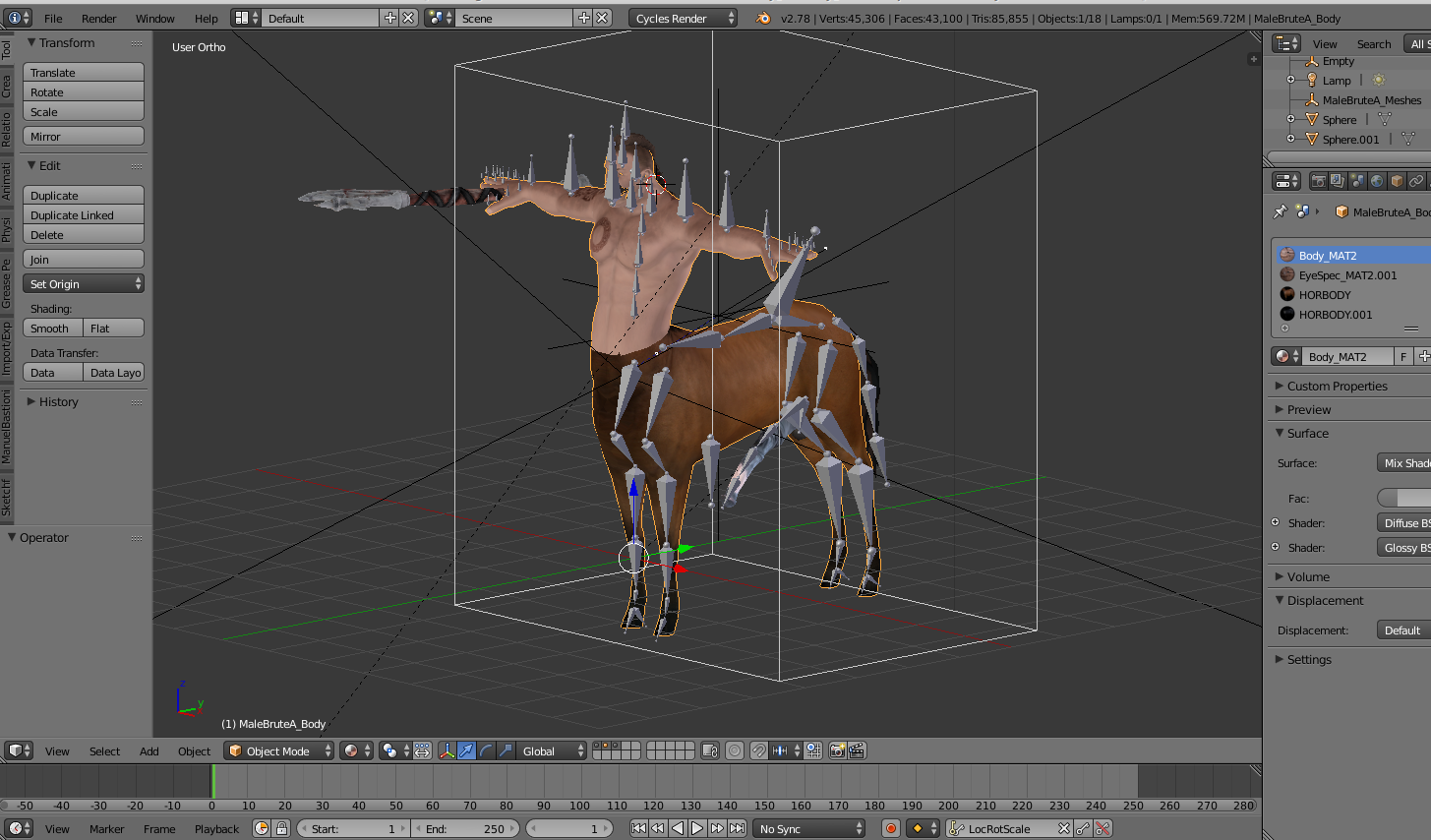Expand the Volume panel

(x=1308, y=576)
